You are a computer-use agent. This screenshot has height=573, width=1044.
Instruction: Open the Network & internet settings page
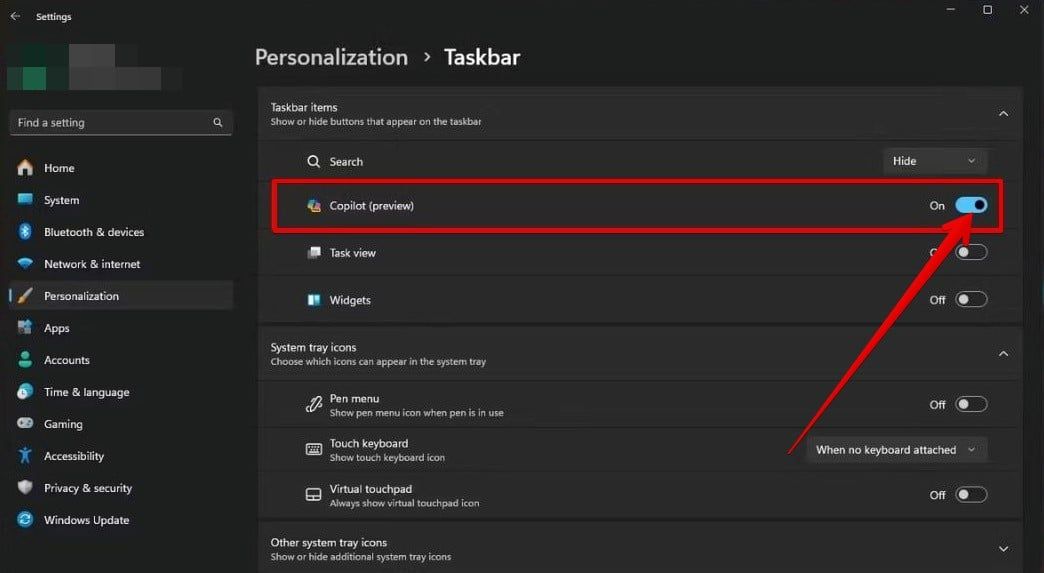[x=92, y=264]
